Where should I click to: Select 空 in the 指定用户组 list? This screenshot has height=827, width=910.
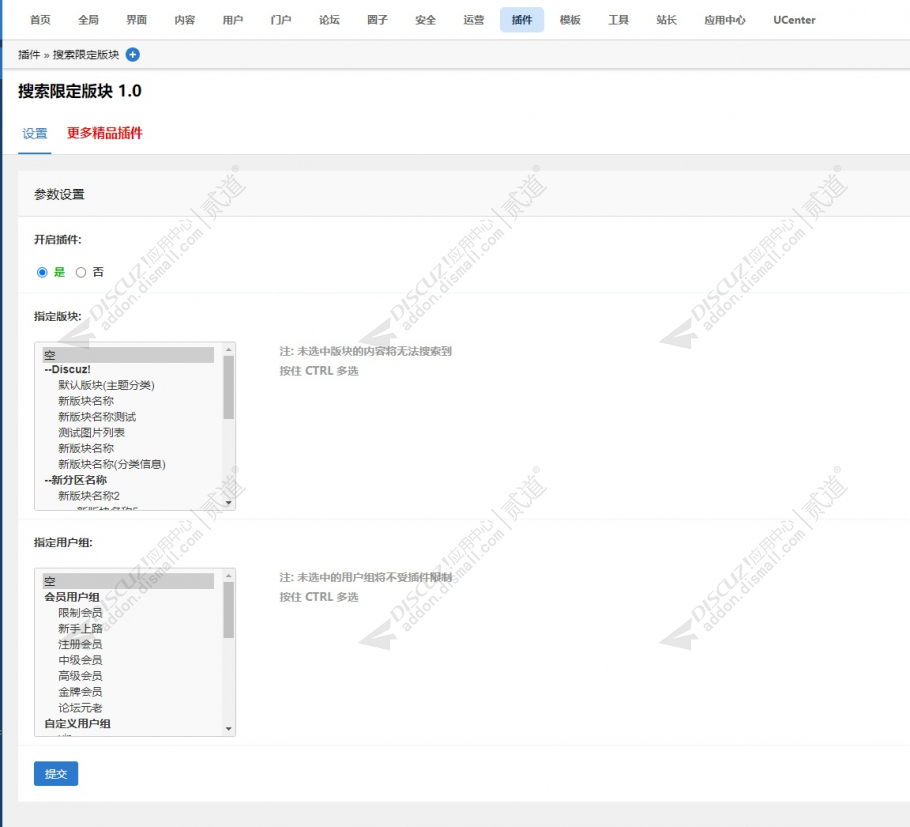[x=128, y=581]
